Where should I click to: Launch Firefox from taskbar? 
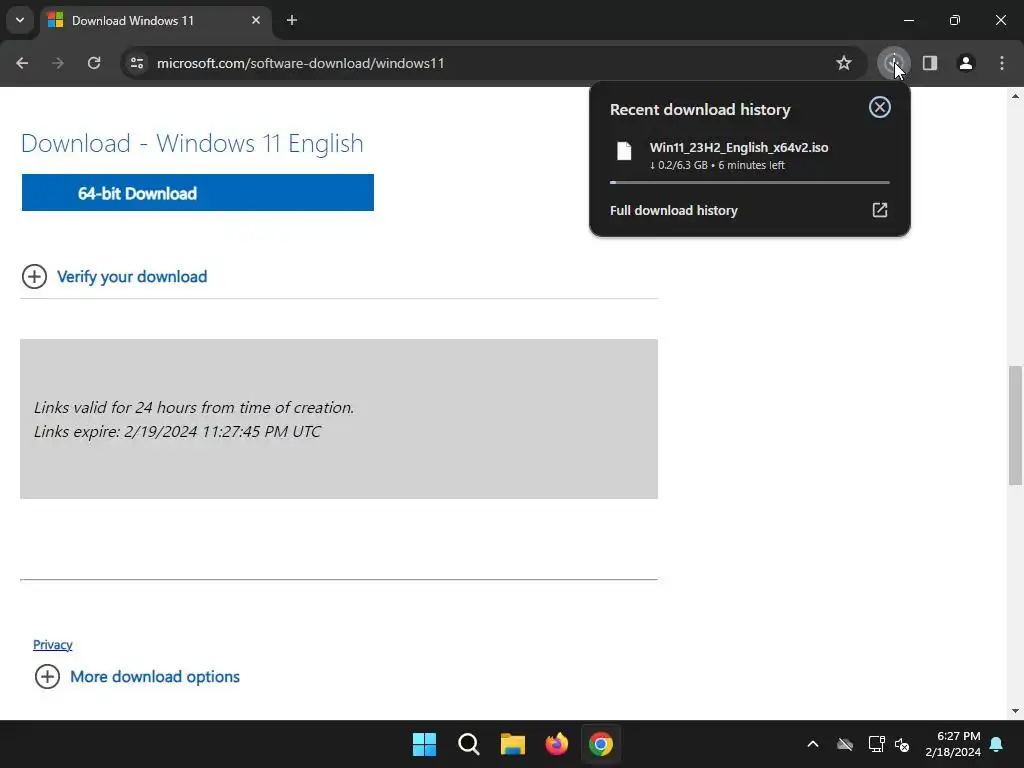[556, 744]
